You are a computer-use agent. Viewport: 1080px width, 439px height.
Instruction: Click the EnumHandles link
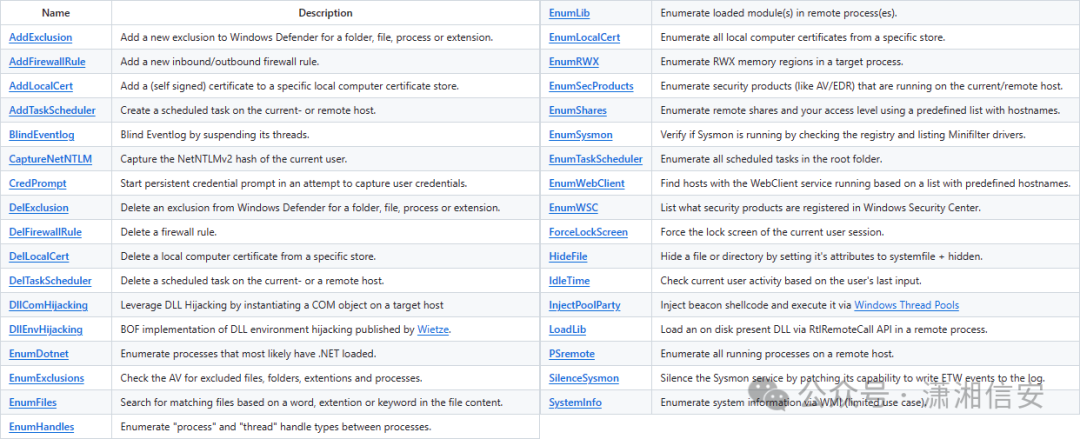(x=42, y=427)
